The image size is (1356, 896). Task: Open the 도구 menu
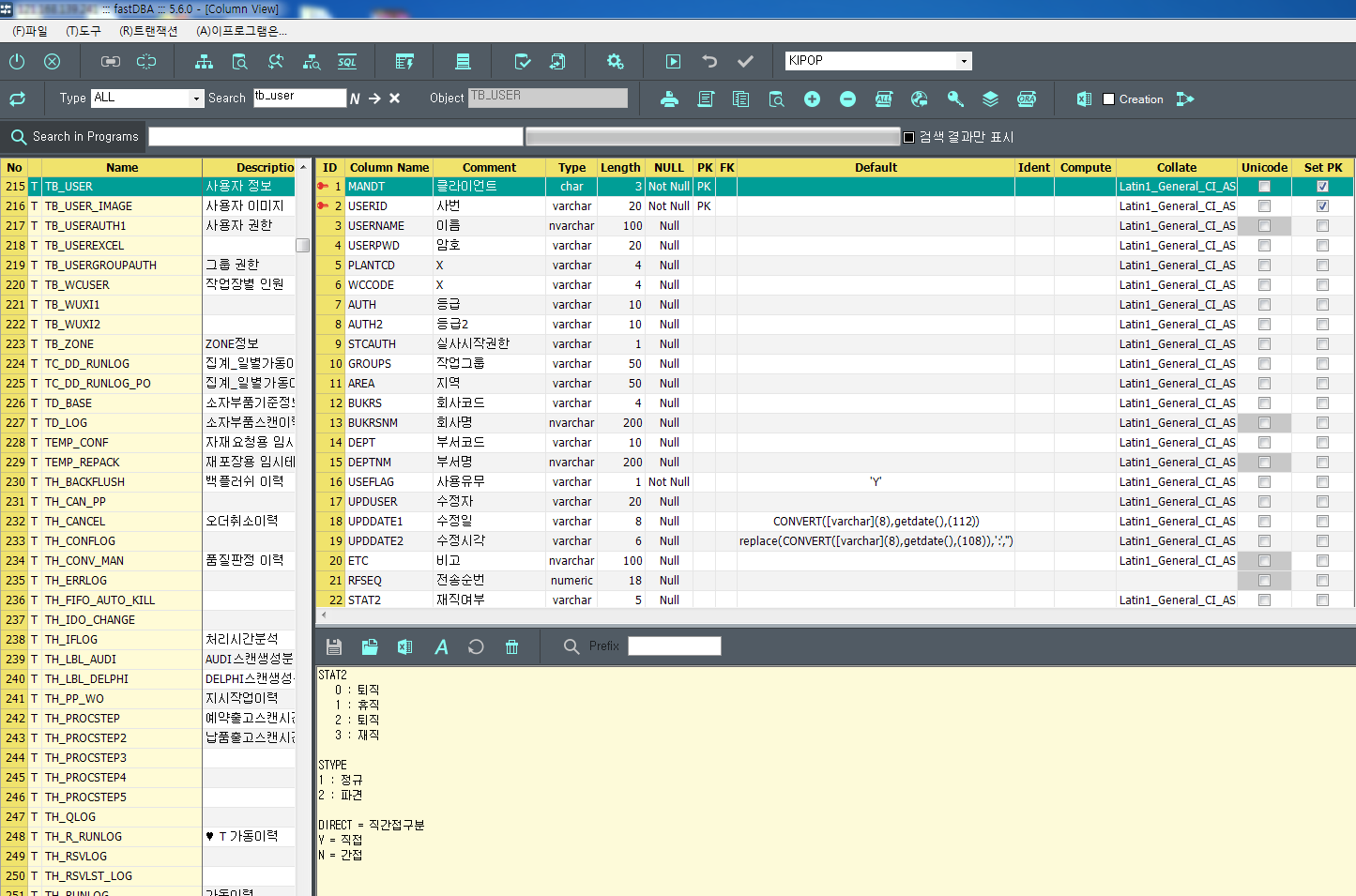tap(84, 31)
